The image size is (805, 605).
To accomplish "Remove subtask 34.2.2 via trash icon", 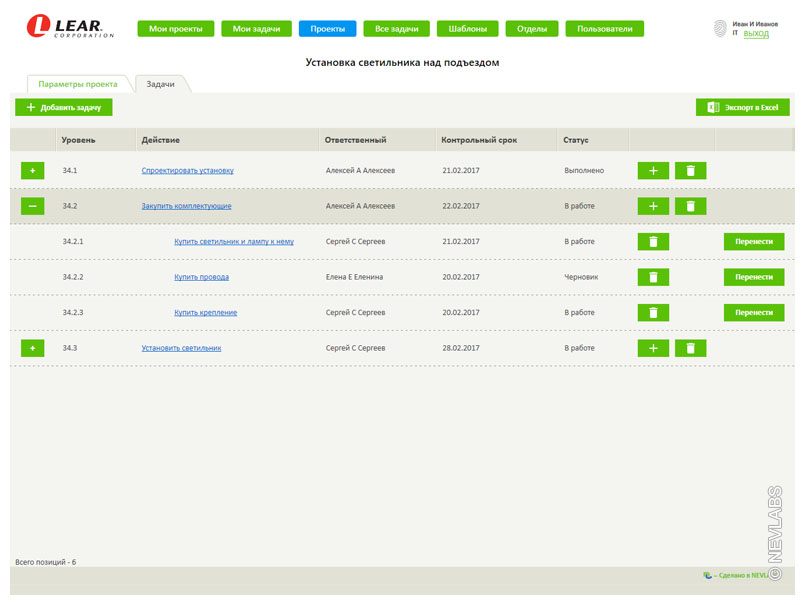I will [653, 277].
